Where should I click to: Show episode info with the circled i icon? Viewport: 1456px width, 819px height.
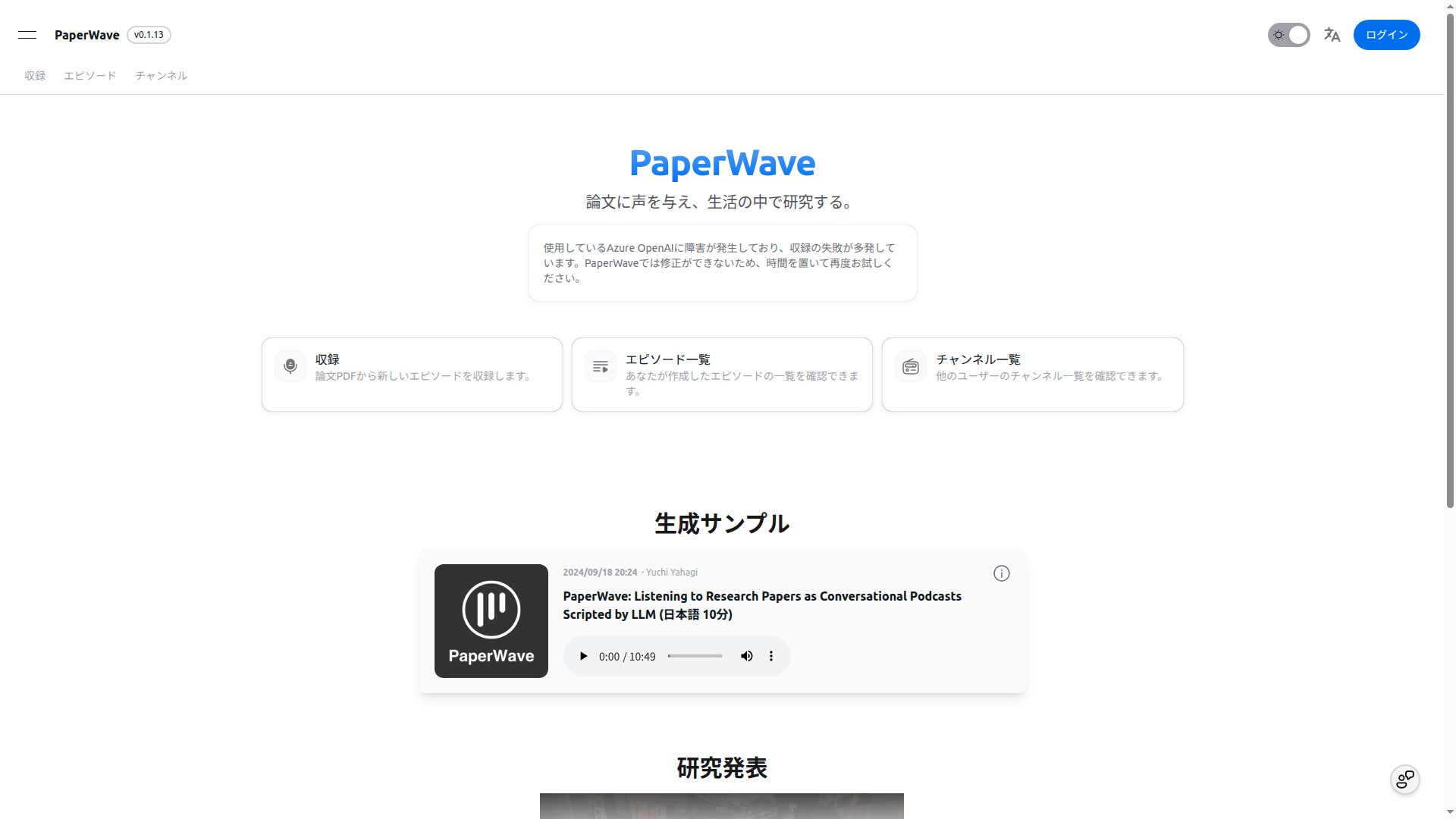(x=1002, y=574)
